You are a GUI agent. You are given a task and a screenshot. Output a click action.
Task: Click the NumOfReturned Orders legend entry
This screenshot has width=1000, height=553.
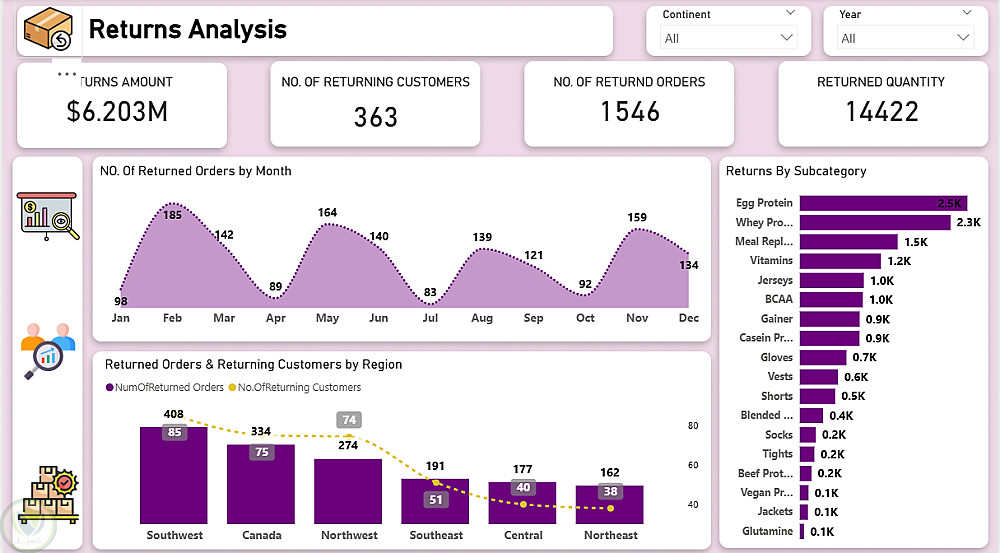165,387
